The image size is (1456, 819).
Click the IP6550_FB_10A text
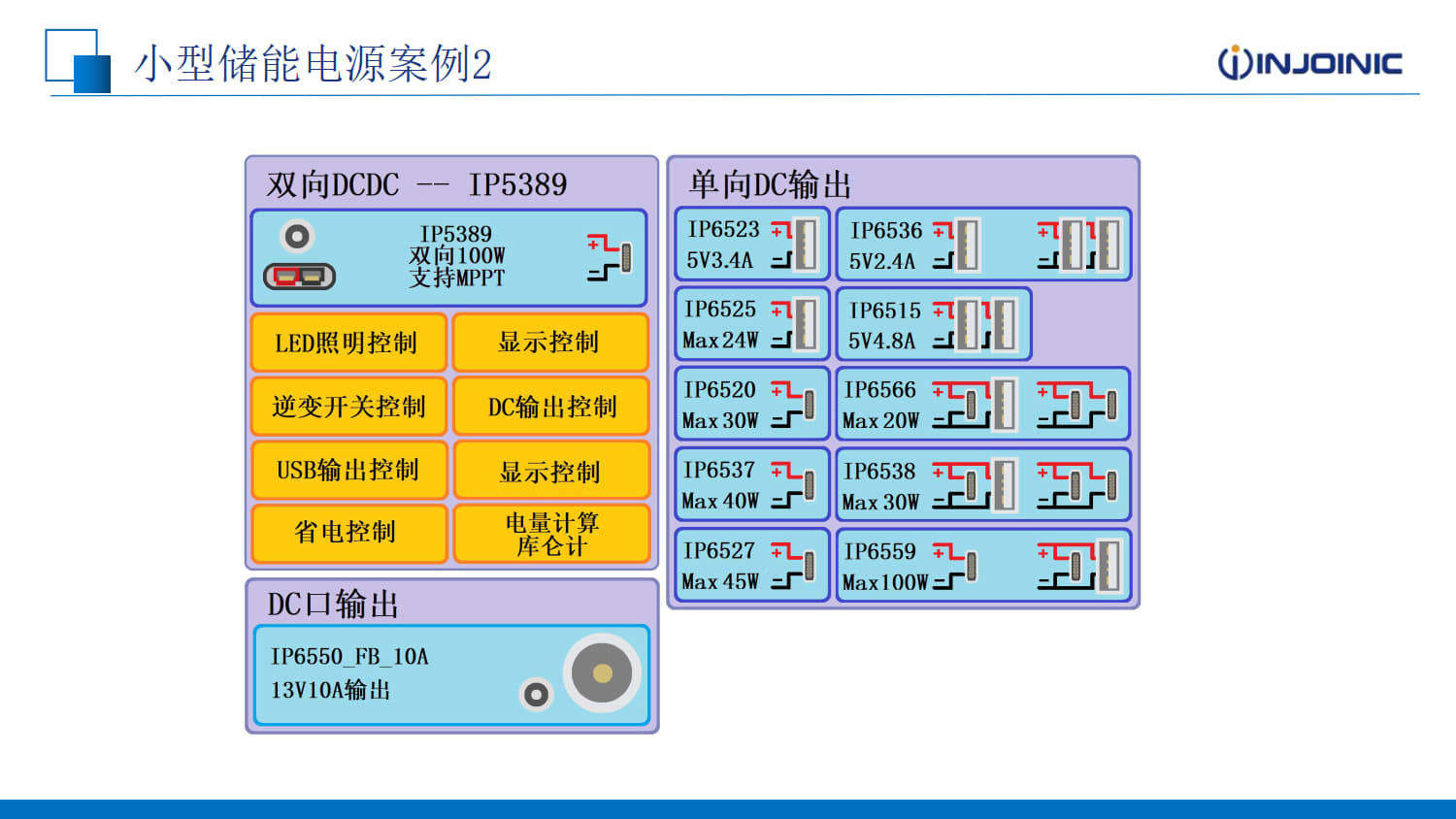(x=349, y=657)
